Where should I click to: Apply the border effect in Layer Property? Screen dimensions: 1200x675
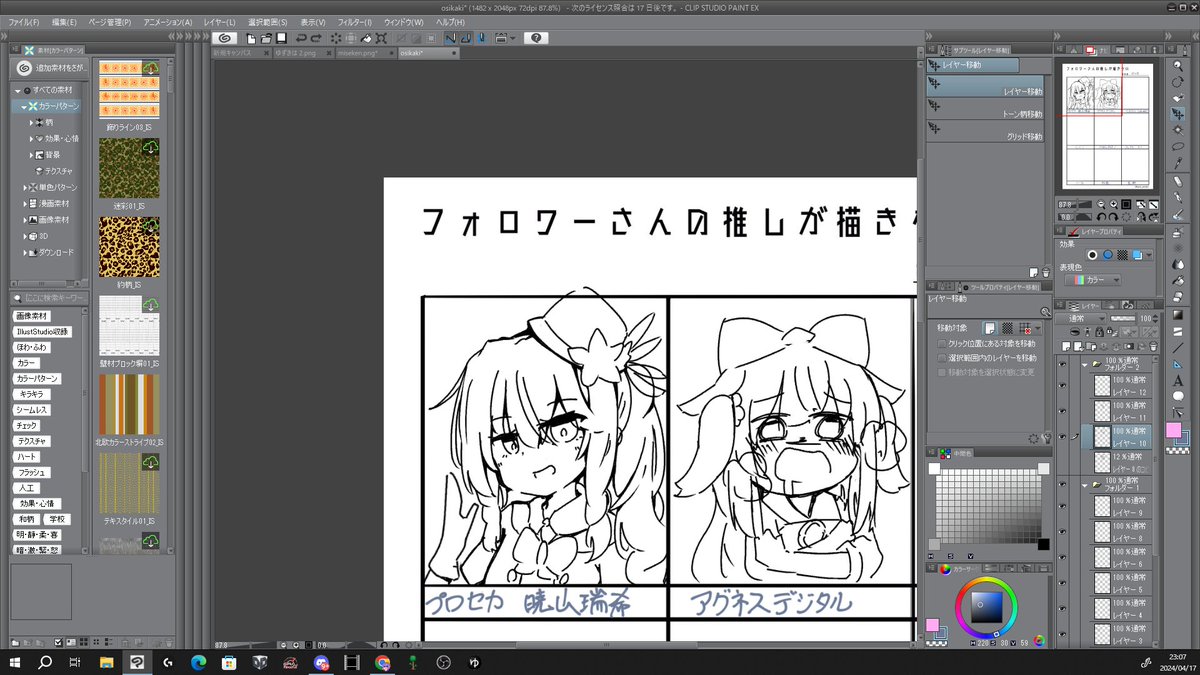(1093, 255)
